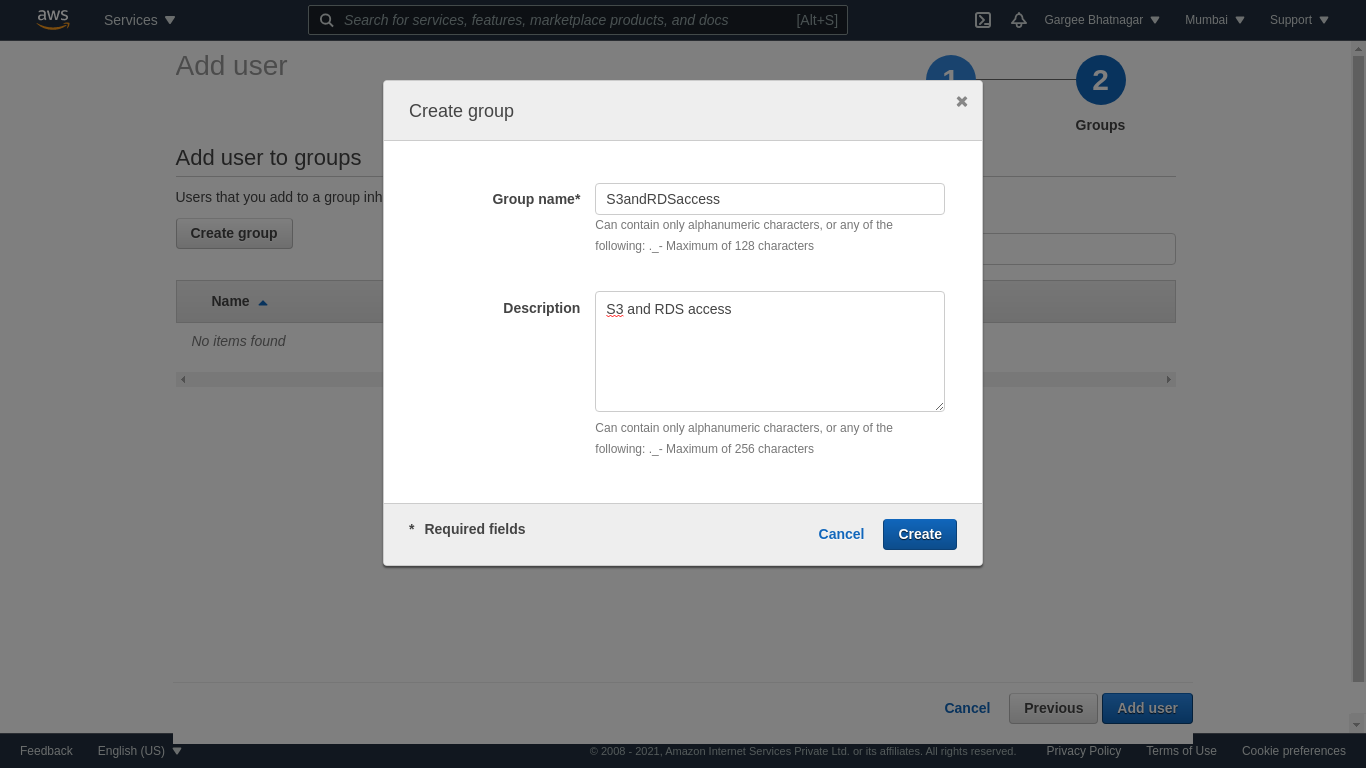Click the page scrollbar up arrow

[x=1357, y=48]
